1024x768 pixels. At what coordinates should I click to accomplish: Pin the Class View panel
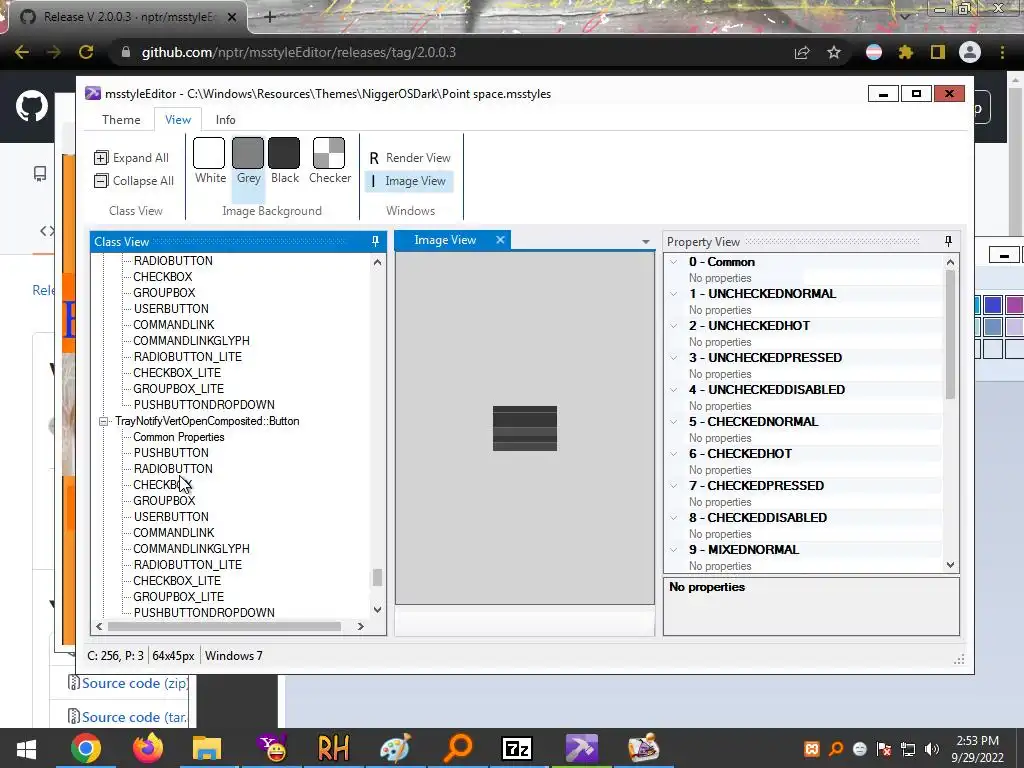tap(376, 242)
